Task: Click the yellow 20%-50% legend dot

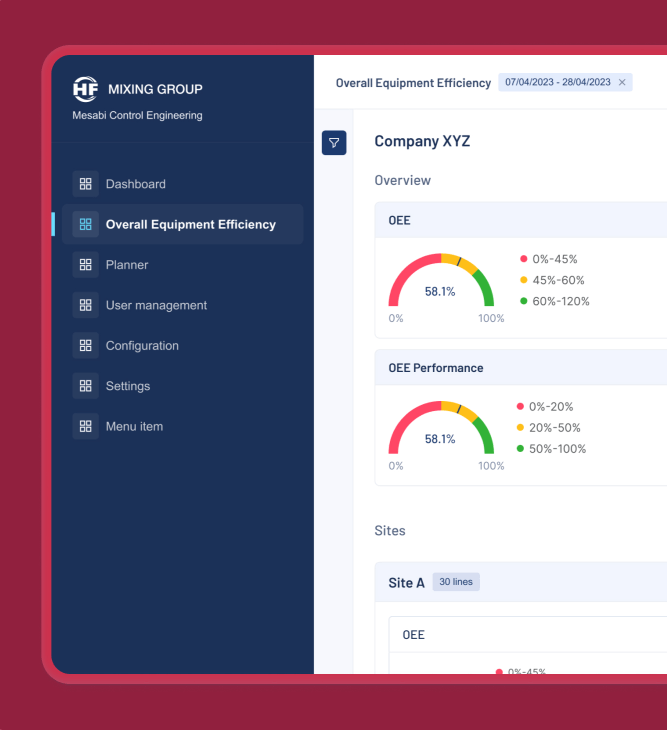Action: [x=520, y=427]
